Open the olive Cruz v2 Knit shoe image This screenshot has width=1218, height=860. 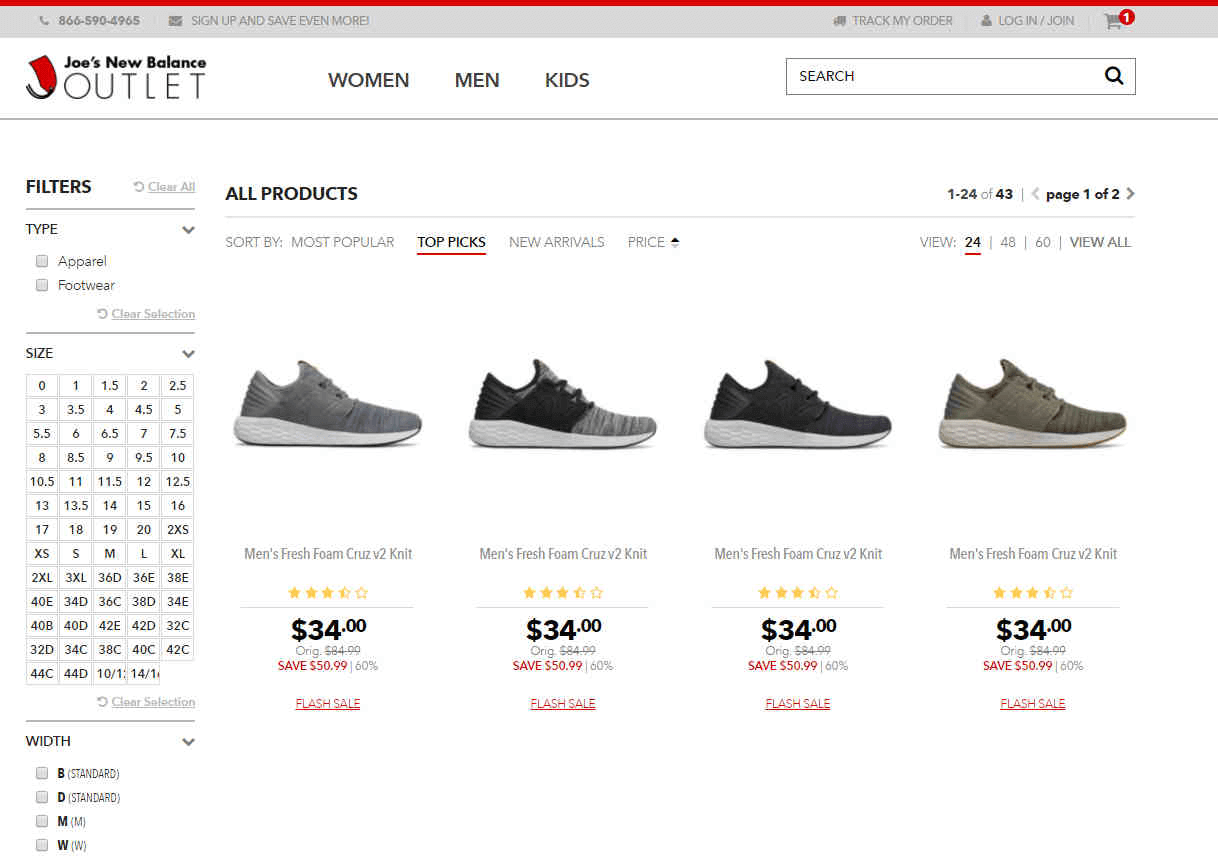click(x=1033, y=402)
